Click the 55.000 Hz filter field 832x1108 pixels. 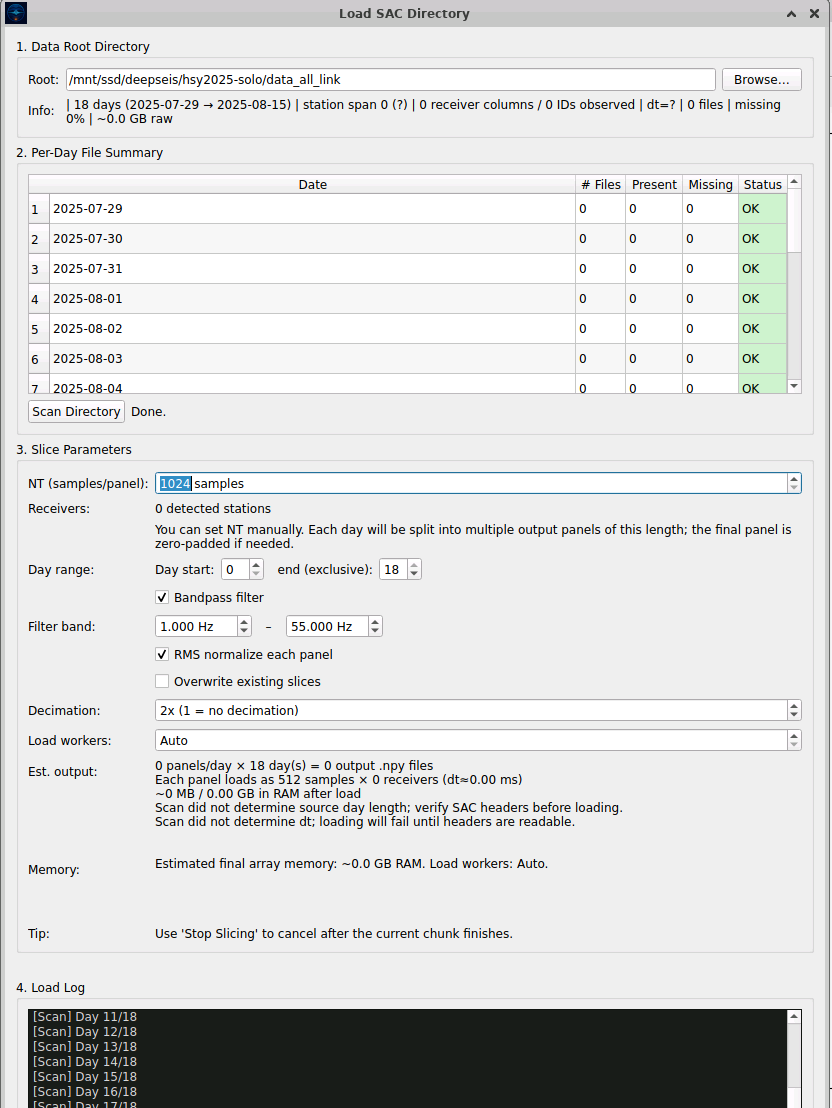(327, 626)
